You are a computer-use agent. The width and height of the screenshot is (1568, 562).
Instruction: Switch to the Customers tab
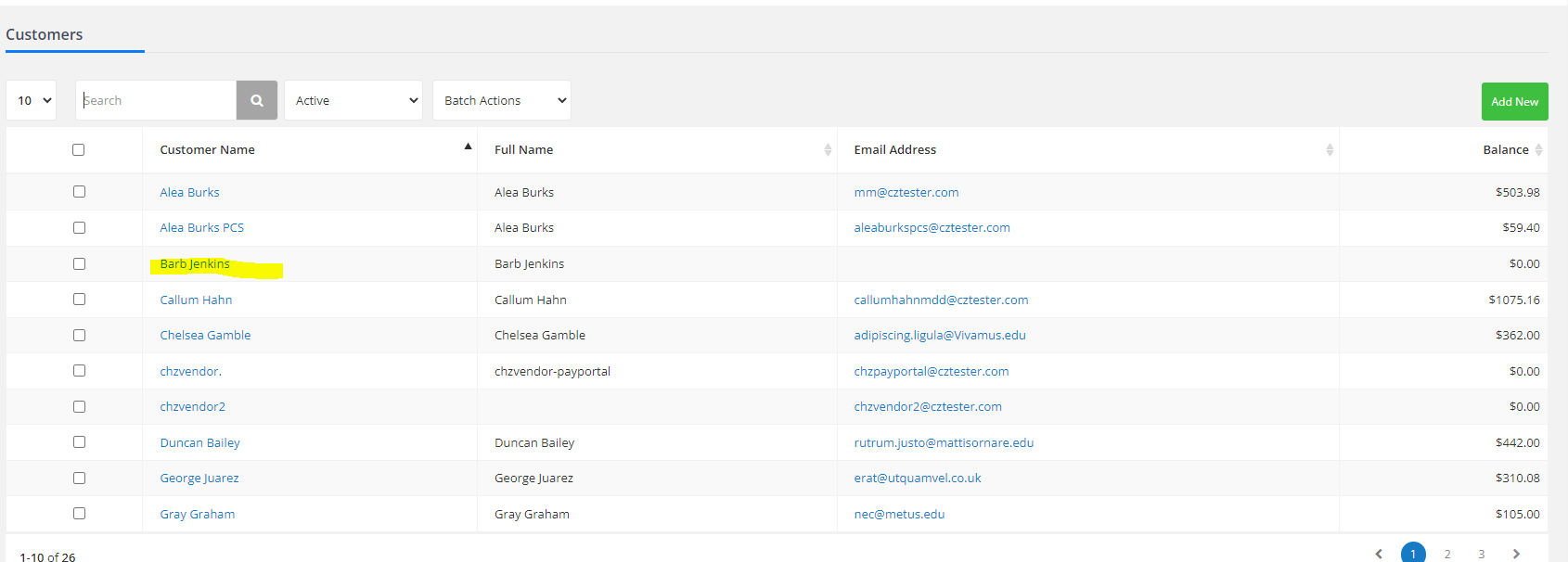[x=45, y=34]
